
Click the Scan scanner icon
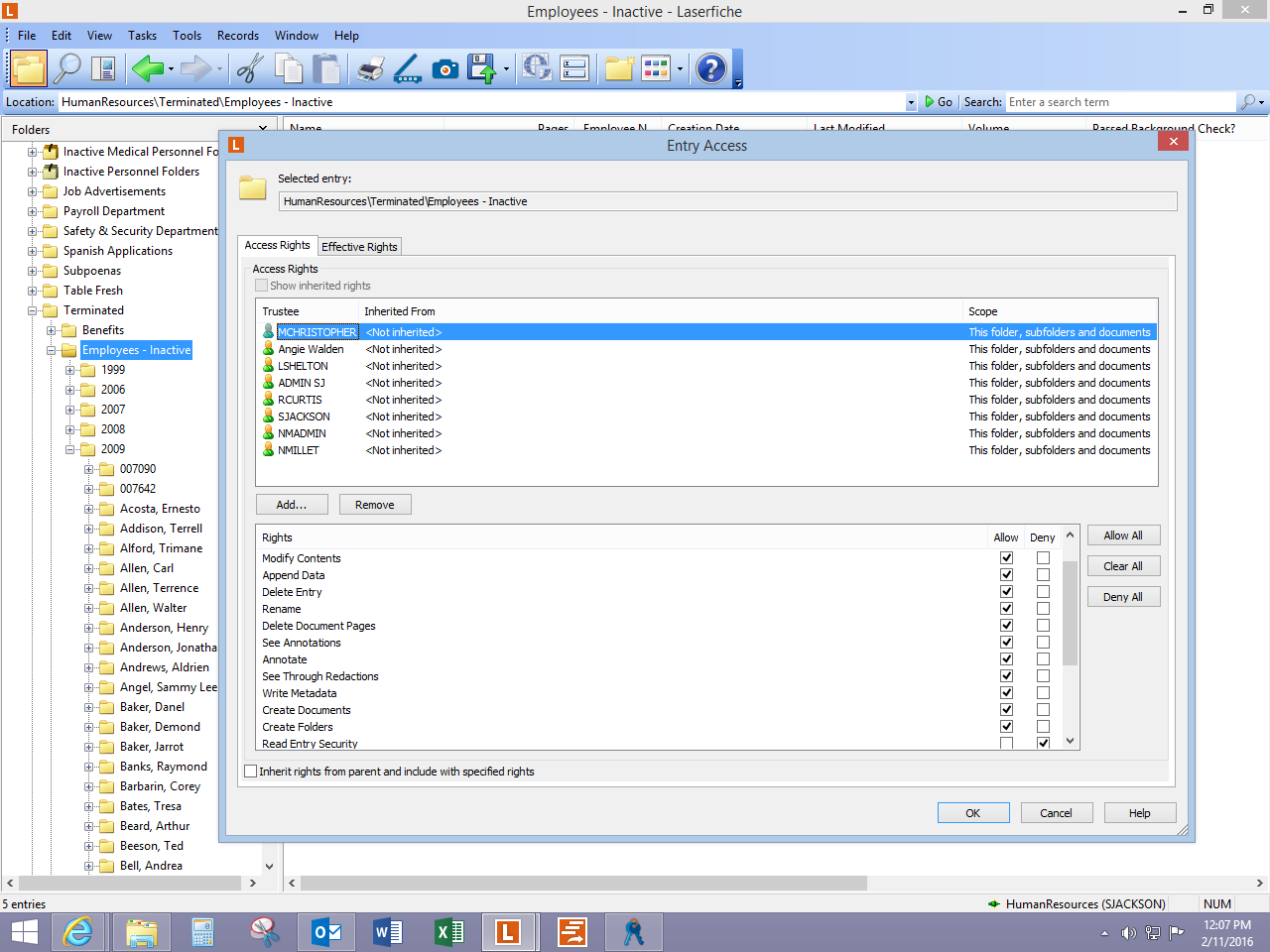(x=408, y=68)
